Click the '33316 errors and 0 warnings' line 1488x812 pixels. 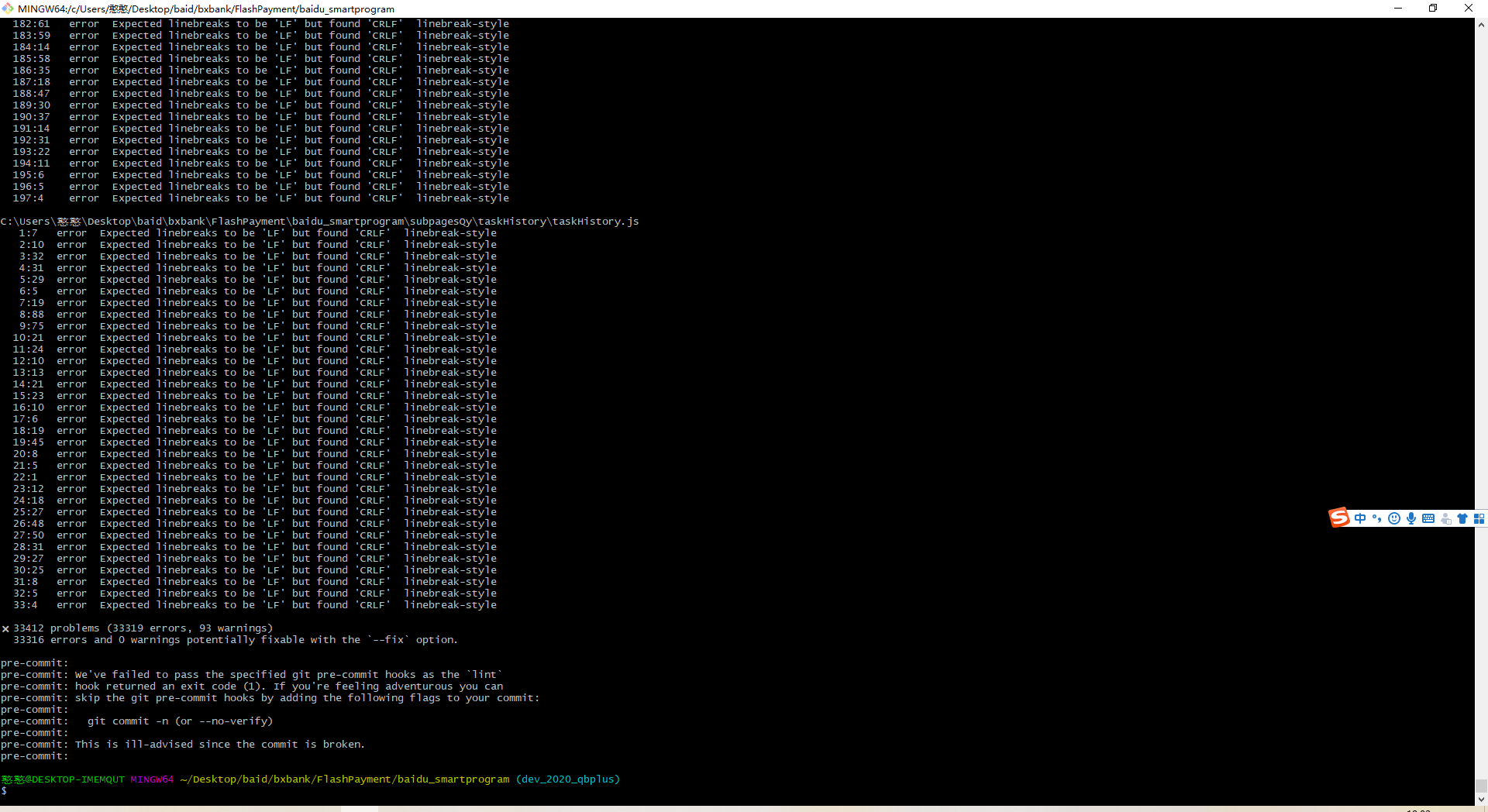coord(236,640)
